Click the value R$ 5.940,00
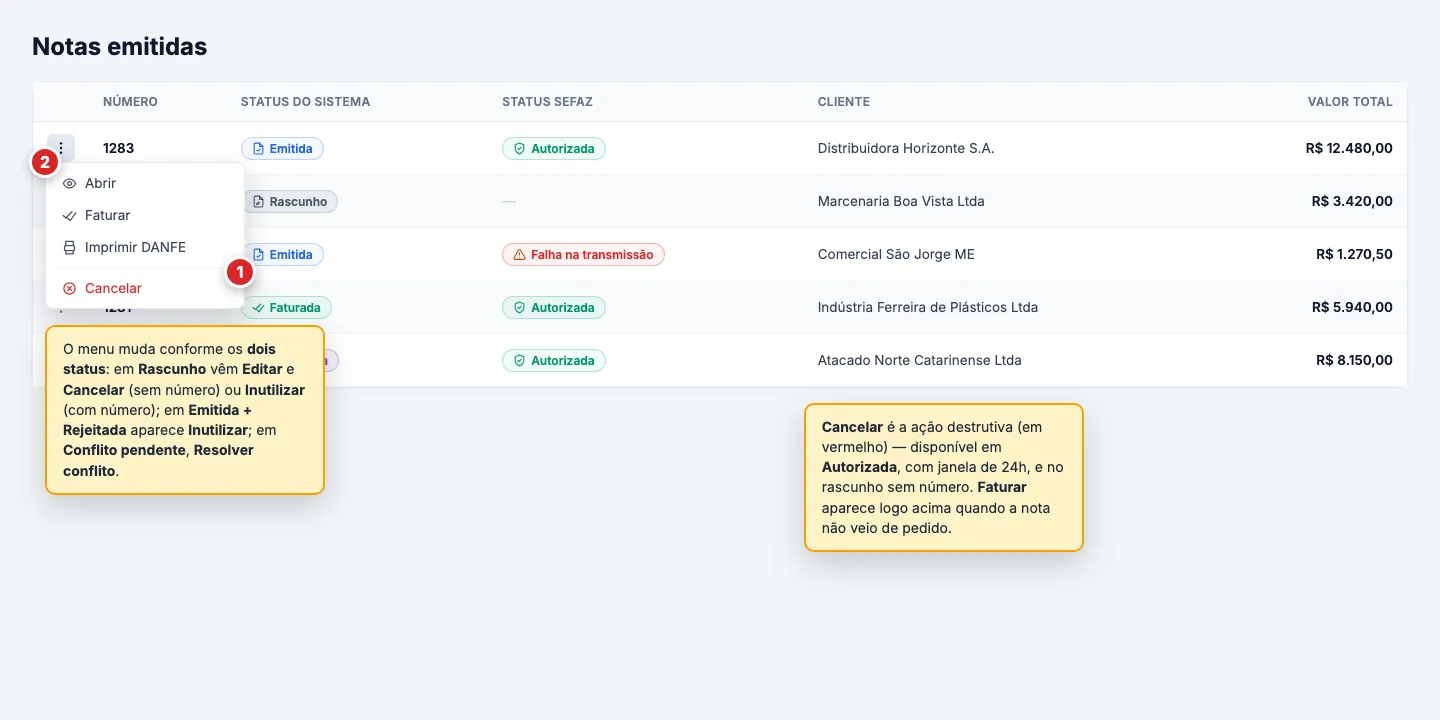 [1352, 307]
